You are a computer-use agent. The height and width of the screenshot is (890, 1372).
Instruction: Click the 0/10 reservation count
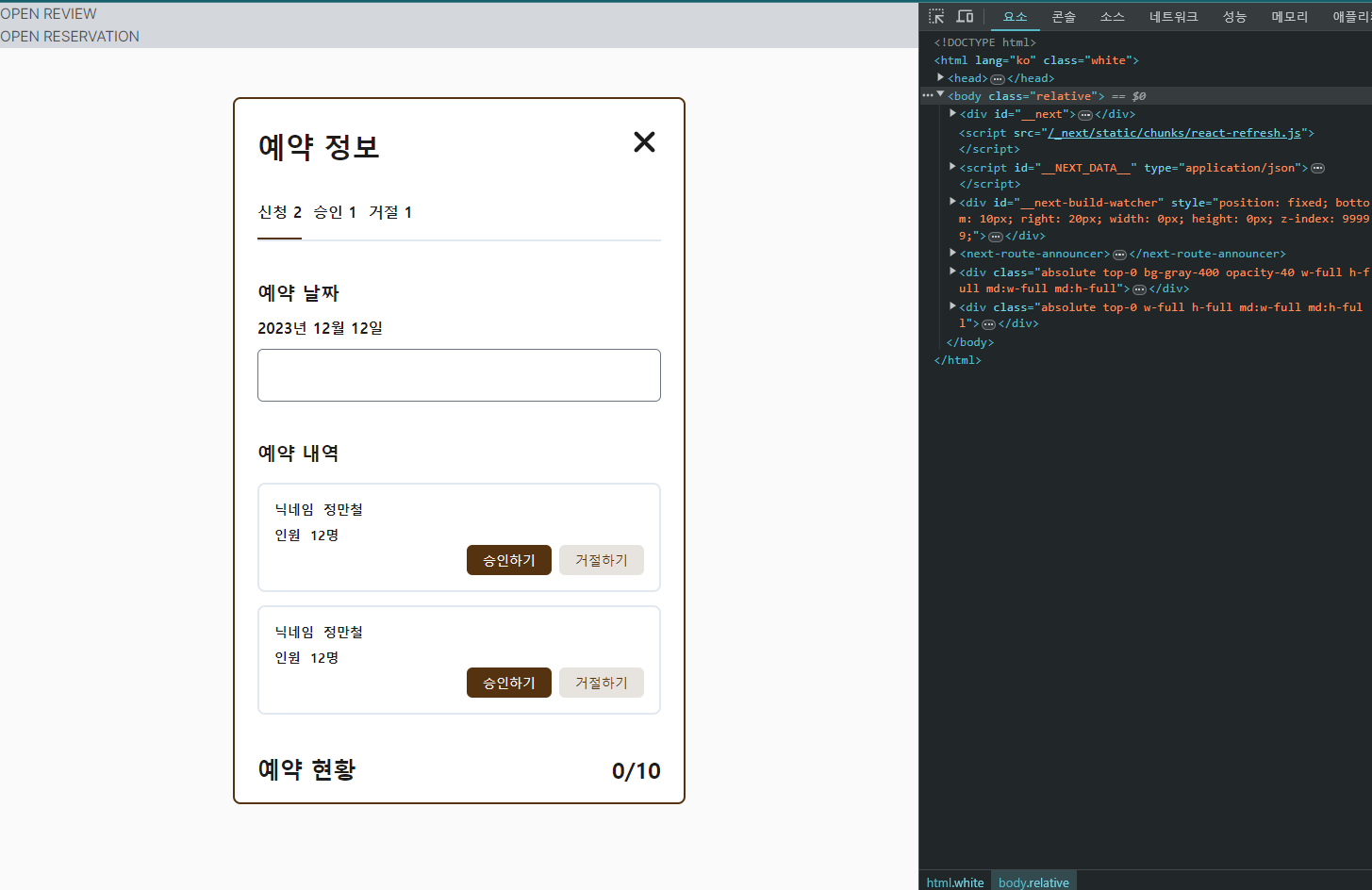pyautogui.click(x=636, y=771)
